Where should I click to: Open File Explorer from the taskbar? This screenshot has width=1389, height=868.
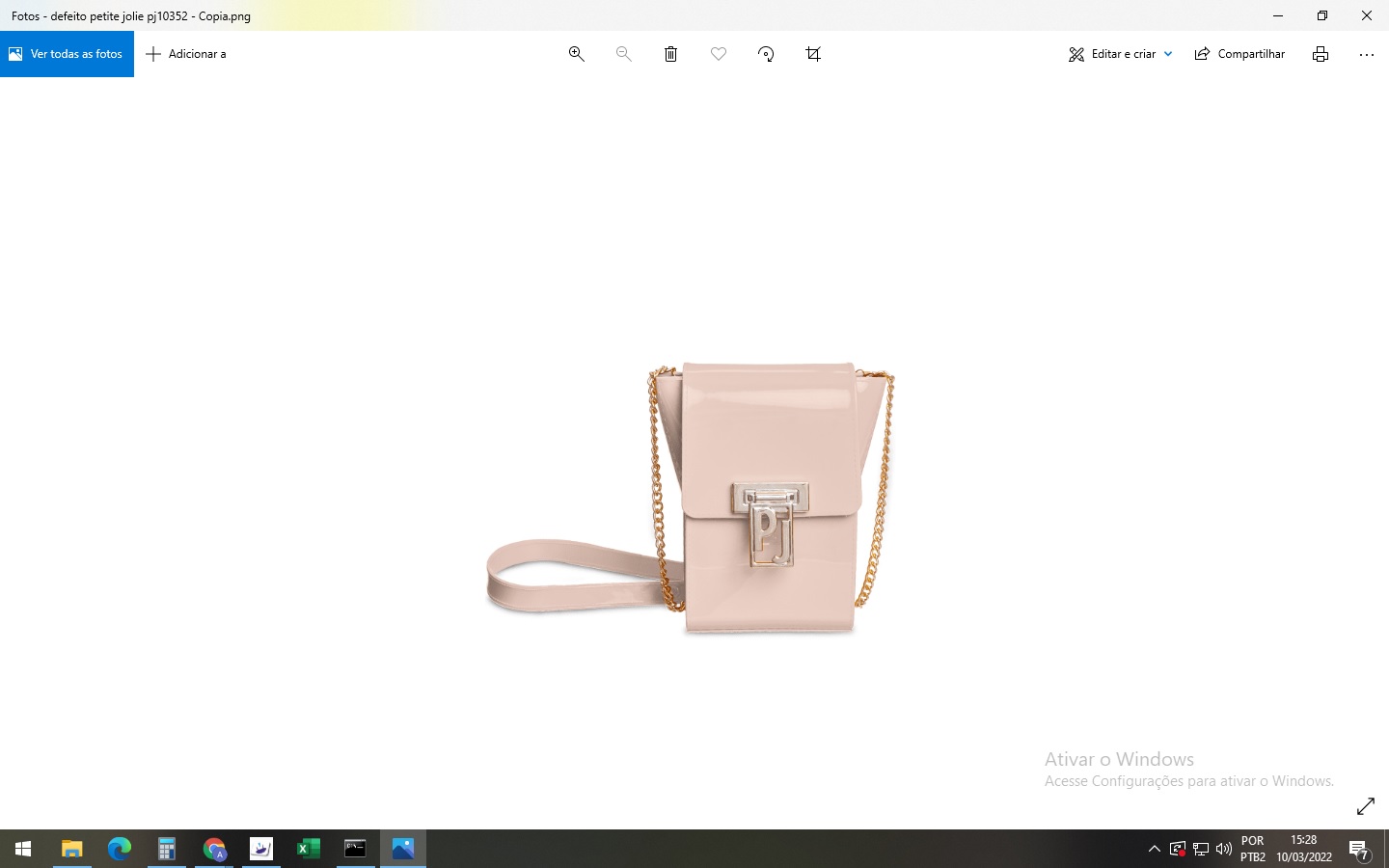(71, 849)
